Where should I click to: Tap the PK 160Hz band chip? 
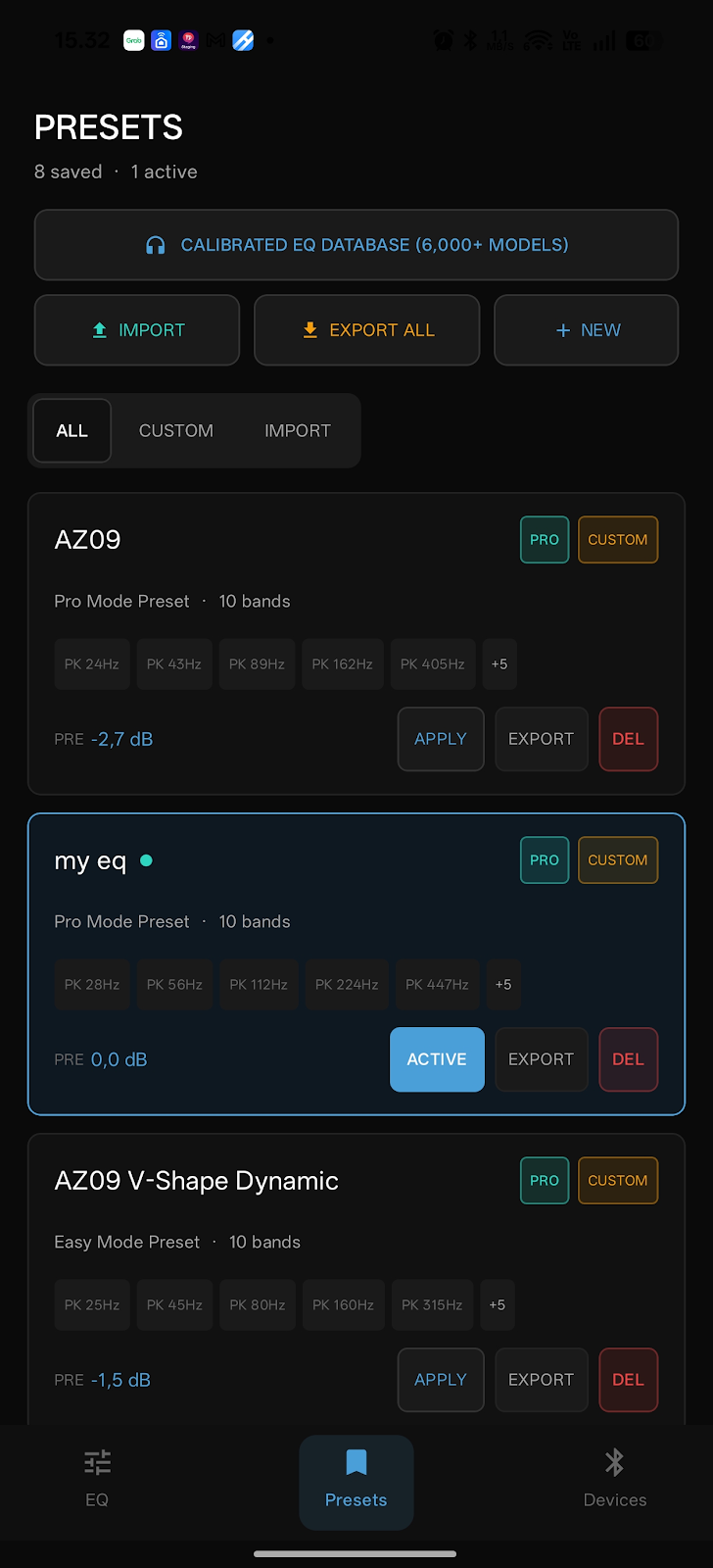343,1305
